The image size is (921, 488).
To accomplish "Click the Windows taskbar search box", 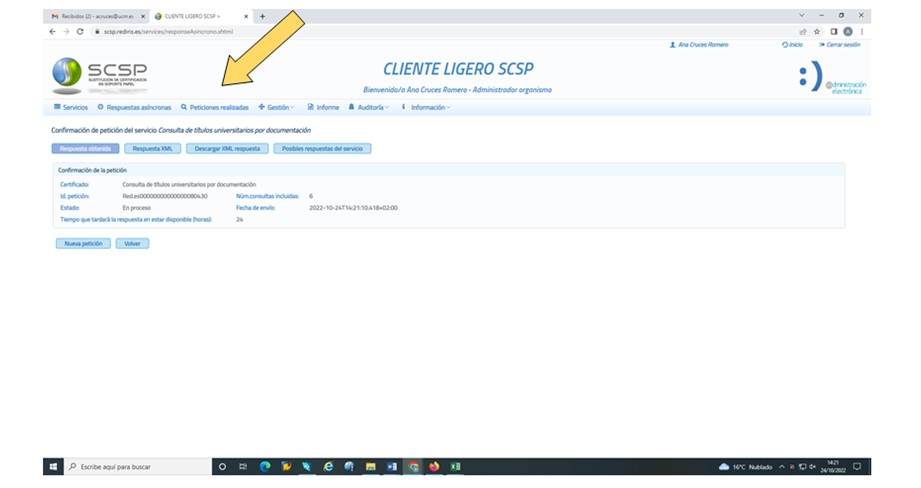I will point(137,467).
